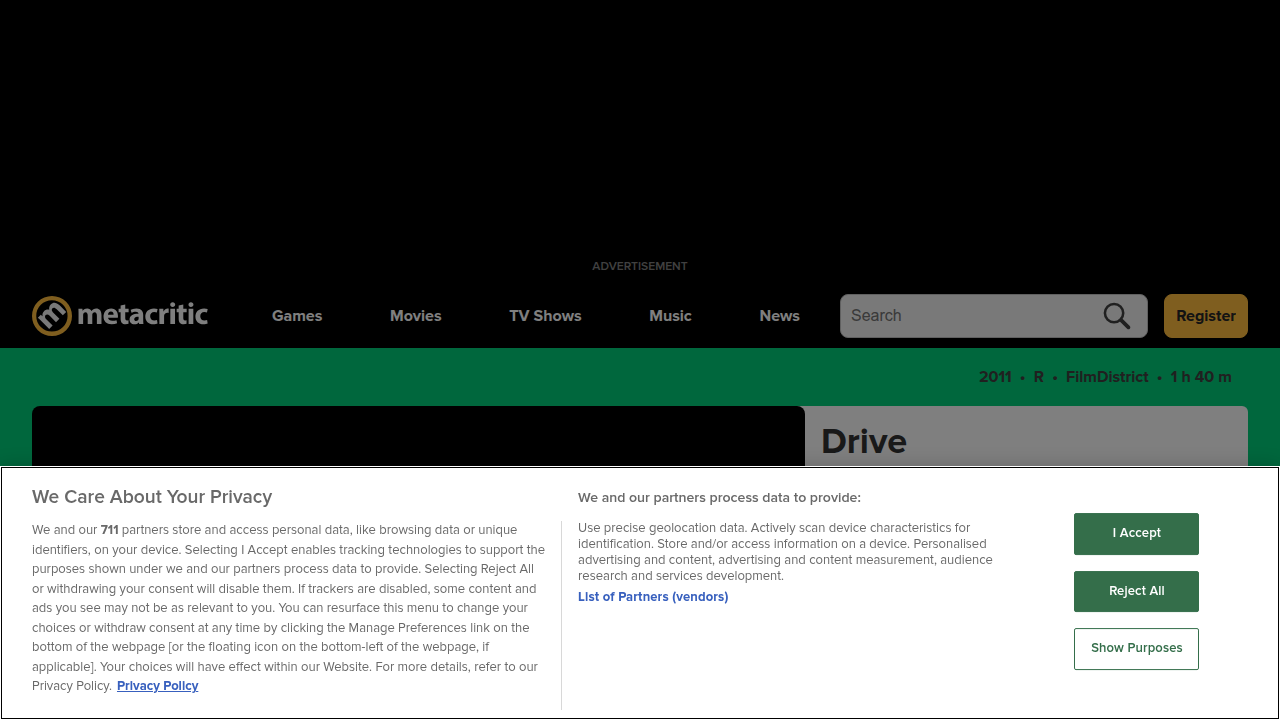Click the R rating label
This screenshot has width=1280, height=720.
pyautogui.click(x=1039, y=377)
